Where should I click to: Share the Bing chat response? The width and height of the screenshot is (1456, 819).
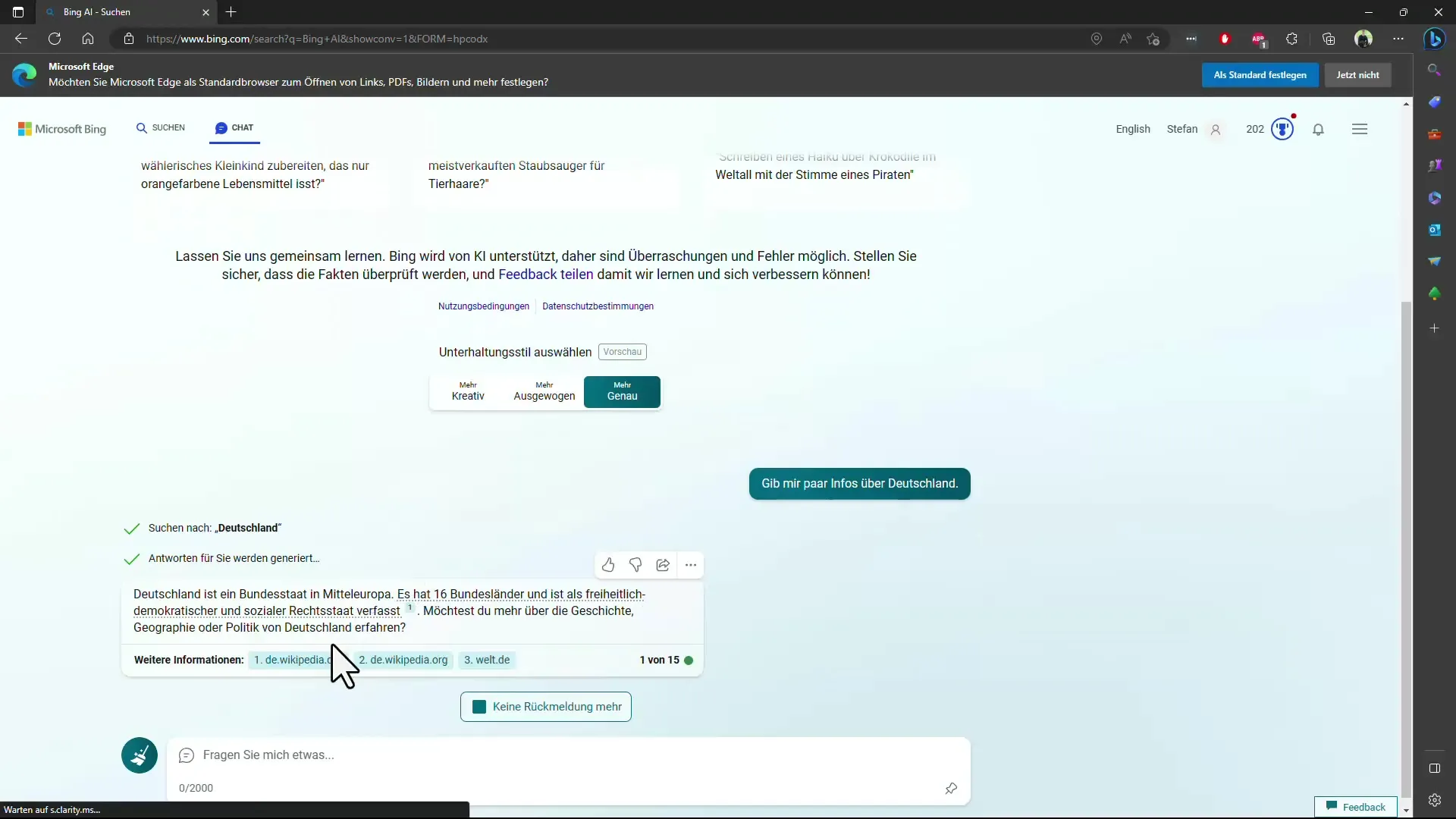click(663, 565)
